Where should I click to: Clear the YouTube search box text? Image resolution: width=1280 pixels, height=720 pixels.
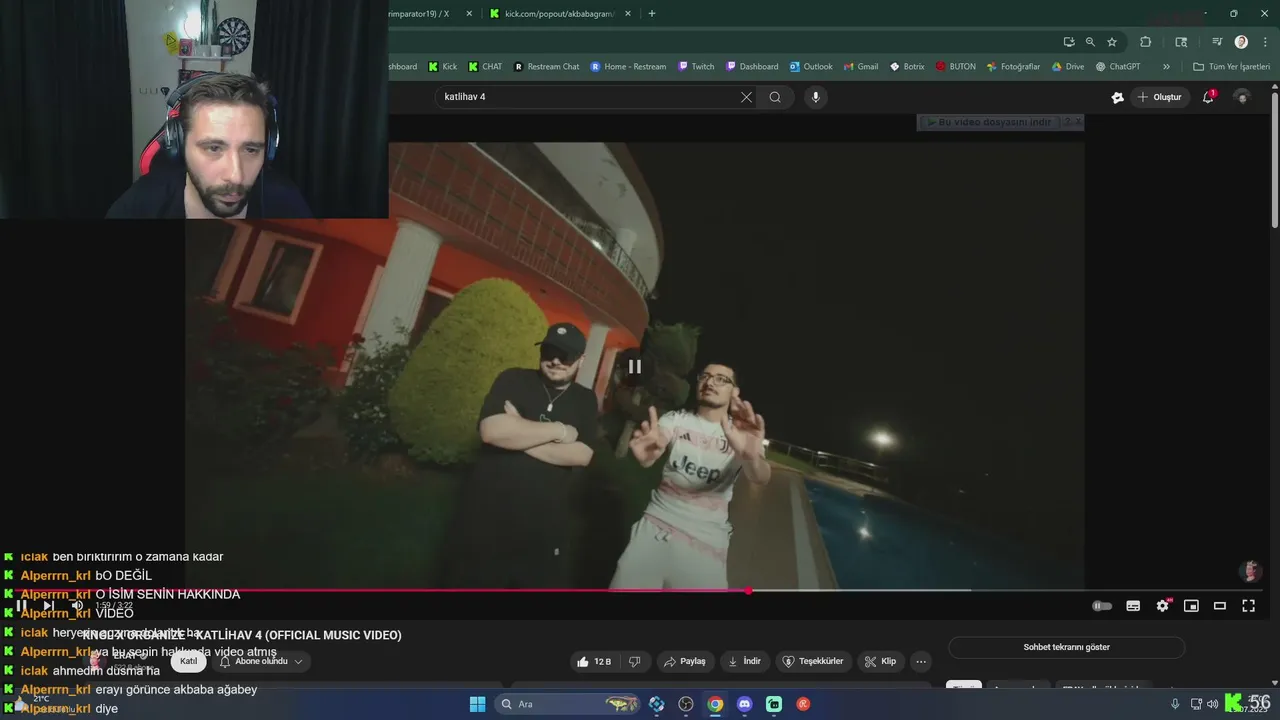[x=746, y=97]
